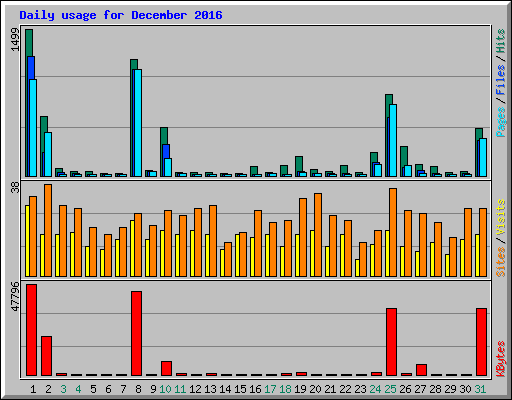The width and height of the screenshot is (512, 400).
Task: Click the orange Visits bar for day 20
Action: click(318, 235)
